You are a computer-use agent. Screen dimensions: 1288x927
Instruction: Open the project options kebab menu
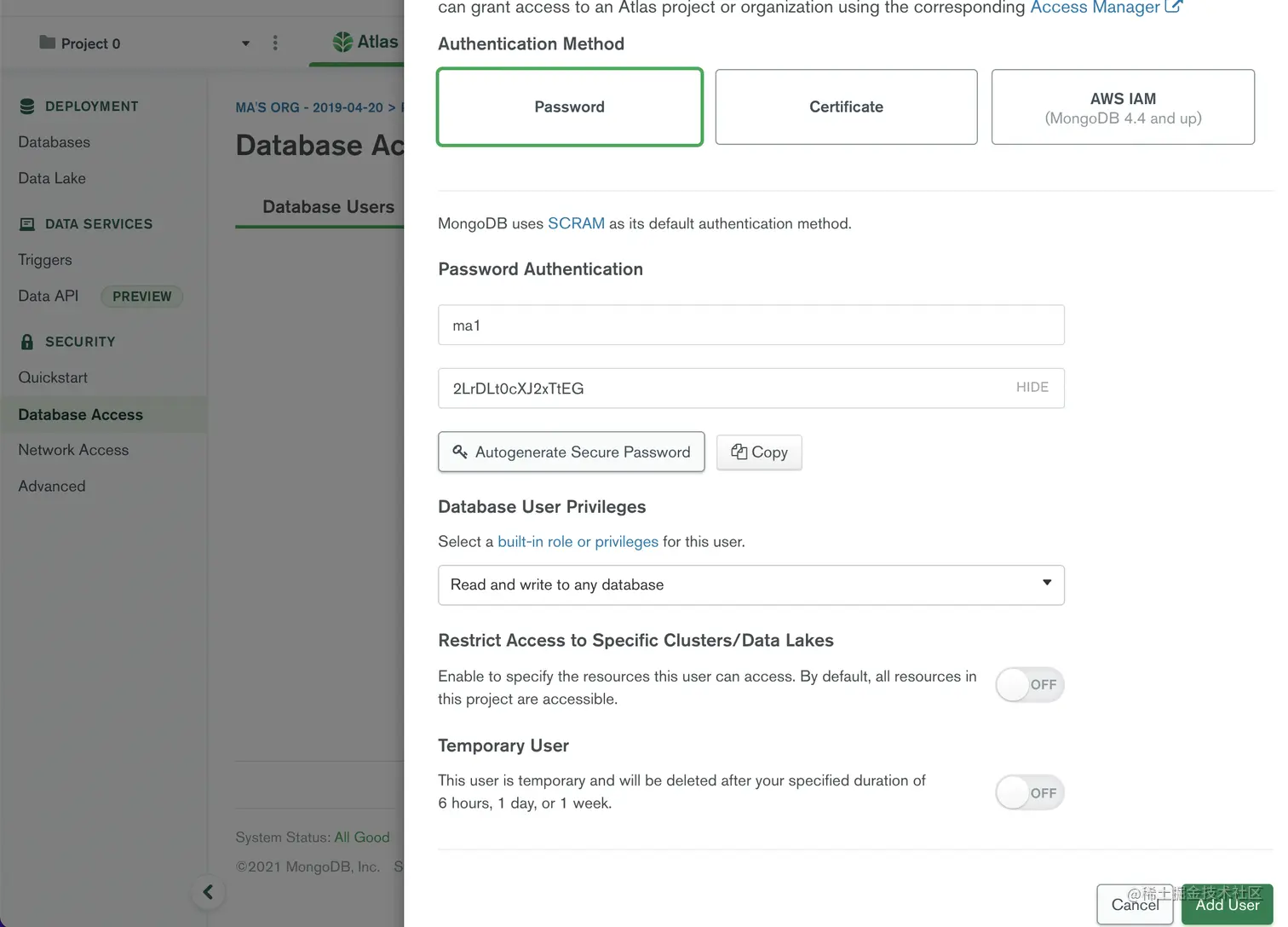click(274, 43)
